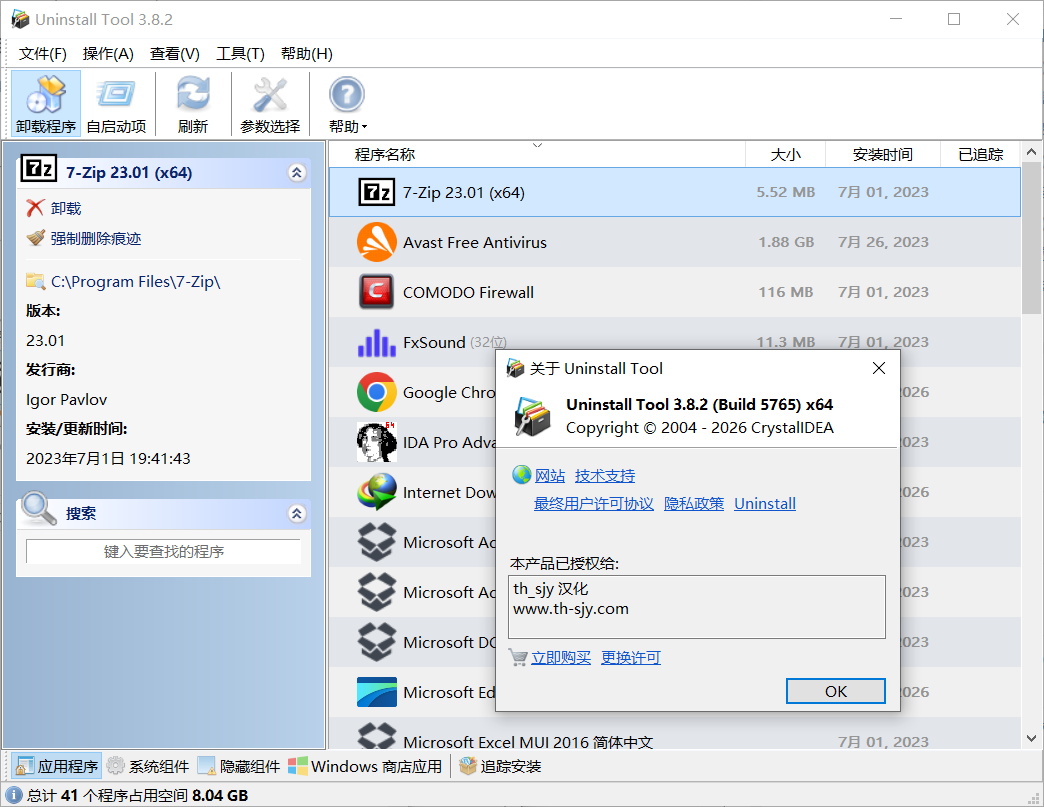Select the 卸载程序 (Uninstaller) toolbar icon
1044x807 pixels.
click(x=46, y=103)
